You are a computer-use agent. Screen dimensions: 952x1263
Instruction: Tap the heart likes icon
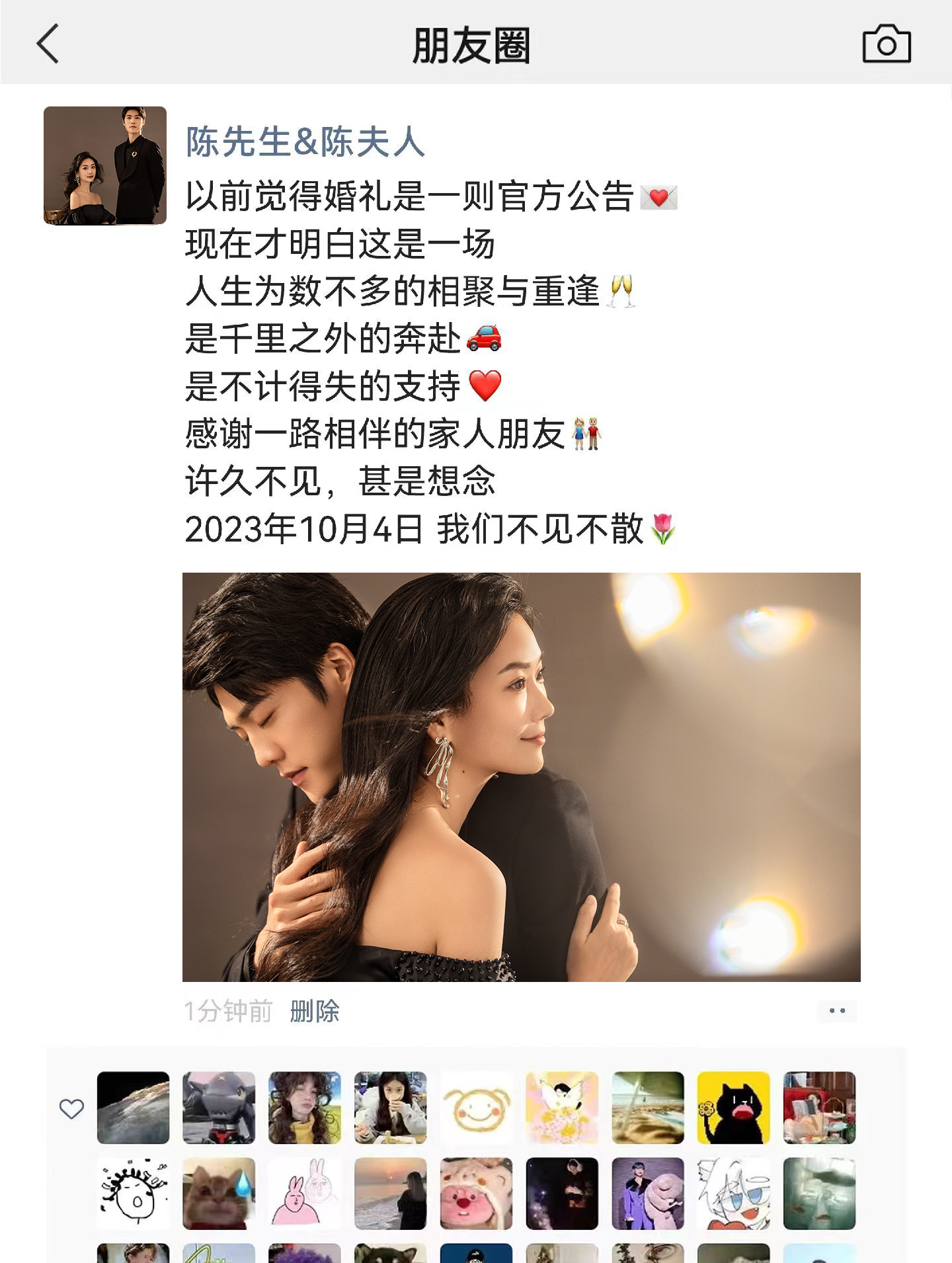(x=71, y=1109)
